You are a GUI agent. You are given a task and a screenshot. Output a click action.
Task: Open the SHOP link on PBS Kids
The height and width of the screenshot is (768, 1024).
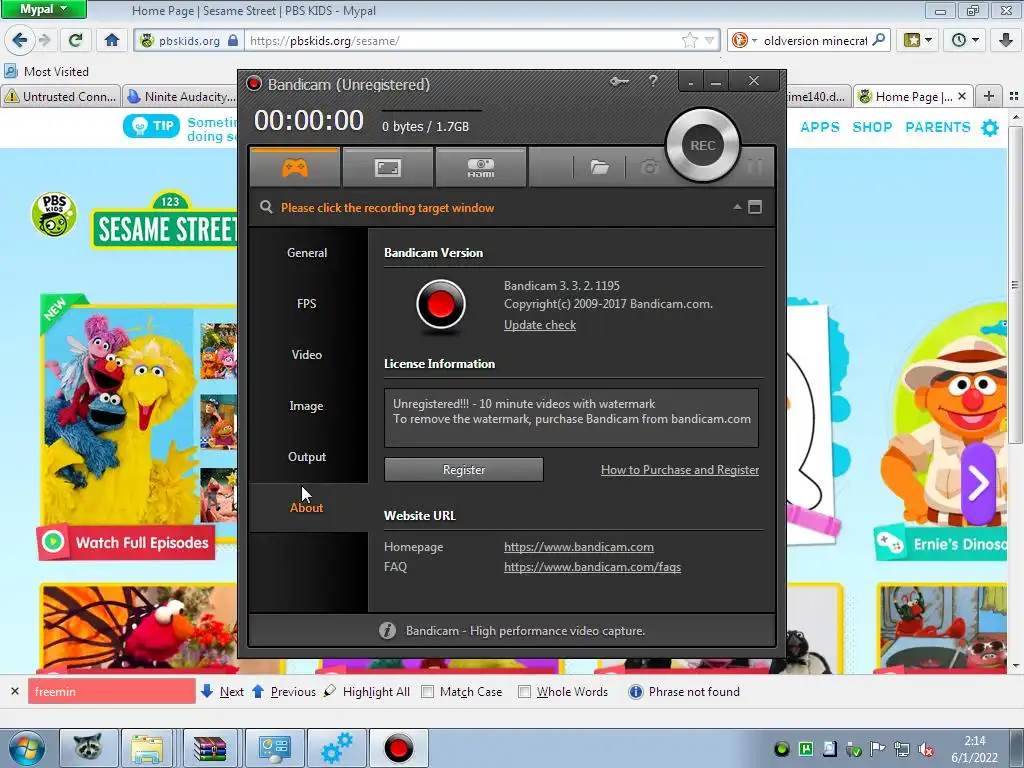[872, 127]
